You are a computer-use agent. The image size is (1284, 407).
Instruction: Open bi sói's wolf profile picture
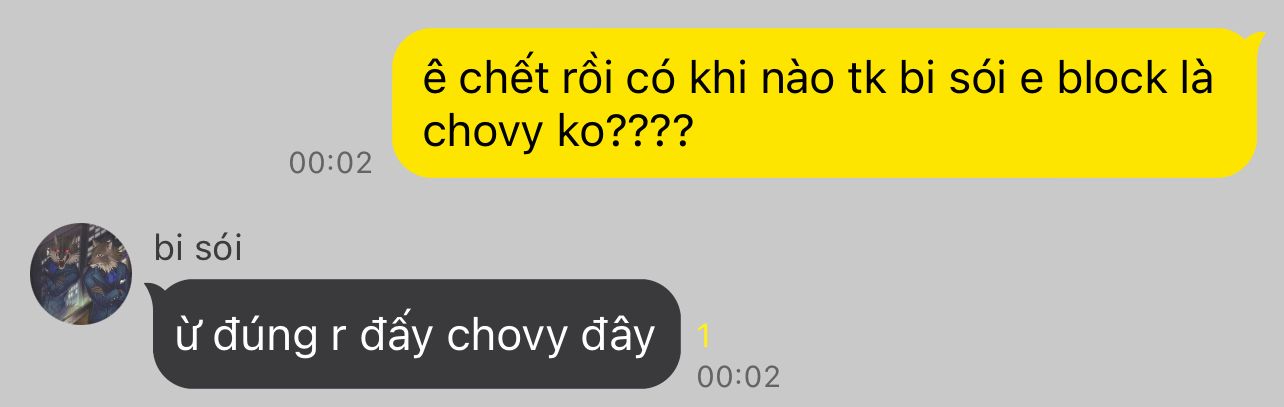pyautogui.click(x=81, y=274)
